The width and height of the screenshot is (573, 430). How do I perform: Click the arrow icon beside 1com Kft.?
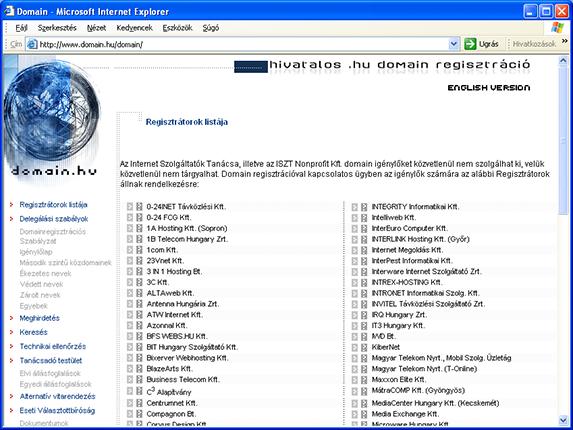coord(130,250)
